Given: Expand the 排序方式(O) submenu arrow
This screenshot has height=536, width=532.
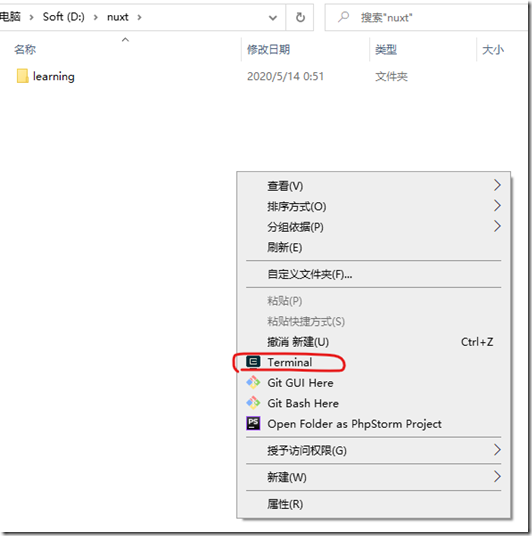Looking at the screenshot, I should 497,206.
